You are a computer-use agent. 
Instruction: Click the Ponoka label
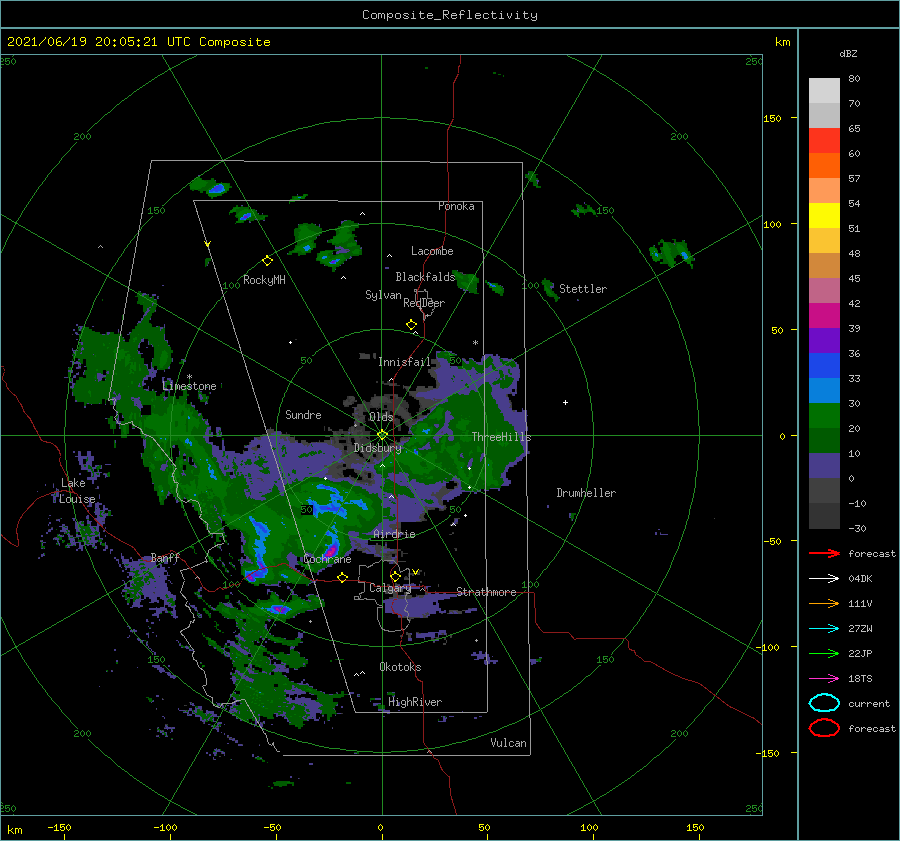pos(456,206)
